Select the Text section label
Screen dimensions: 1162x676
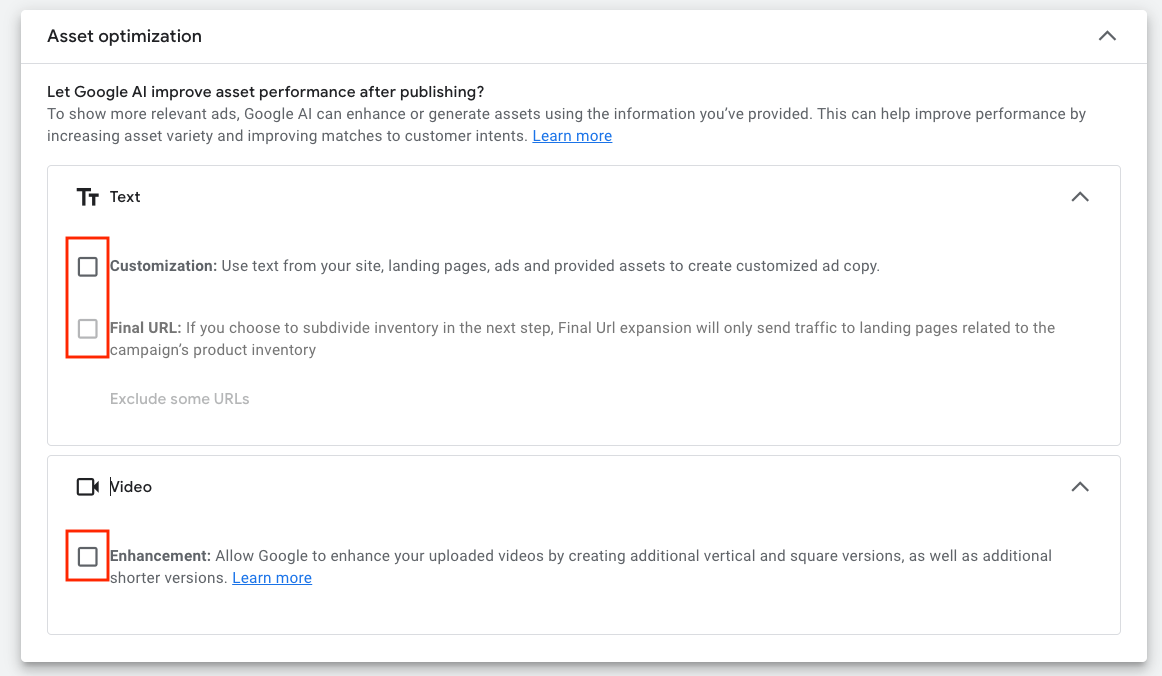[125, 197]
